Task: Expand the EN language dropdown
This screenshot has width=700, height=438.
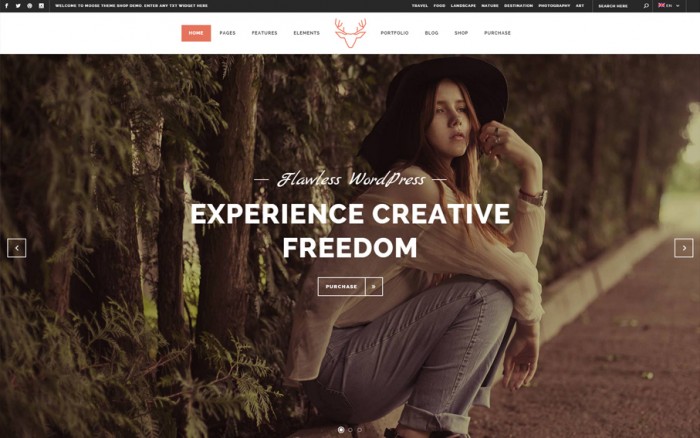Action: point(669,6)
